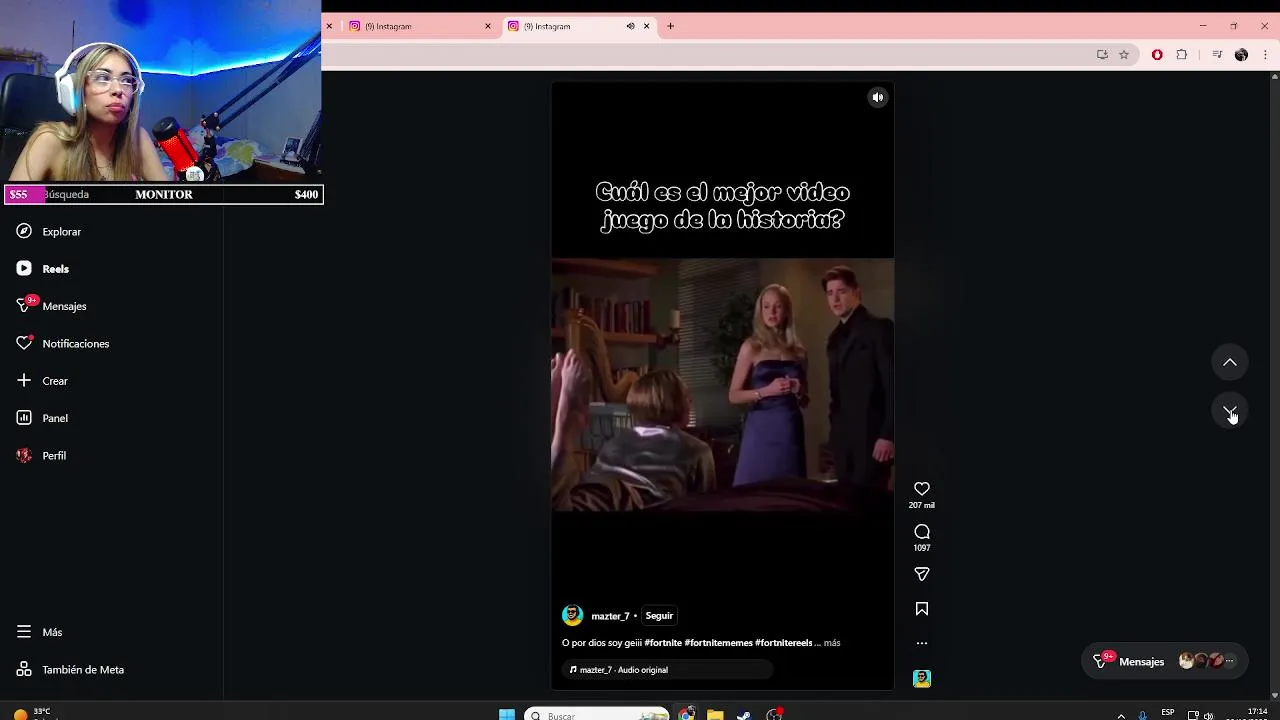Expand caption with más link
Image resolution: width=1280 pixels, height=720 pixels.
832,643
